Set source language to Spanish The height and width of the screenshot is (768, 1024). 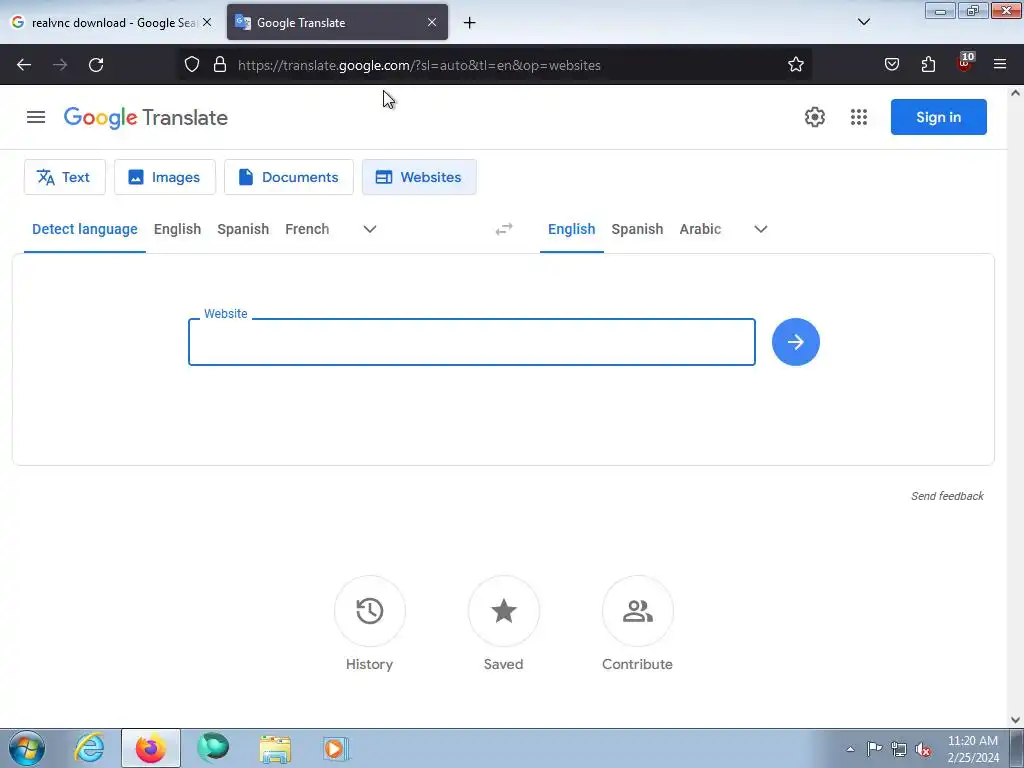pyautogui.click(x=243, y=229)
